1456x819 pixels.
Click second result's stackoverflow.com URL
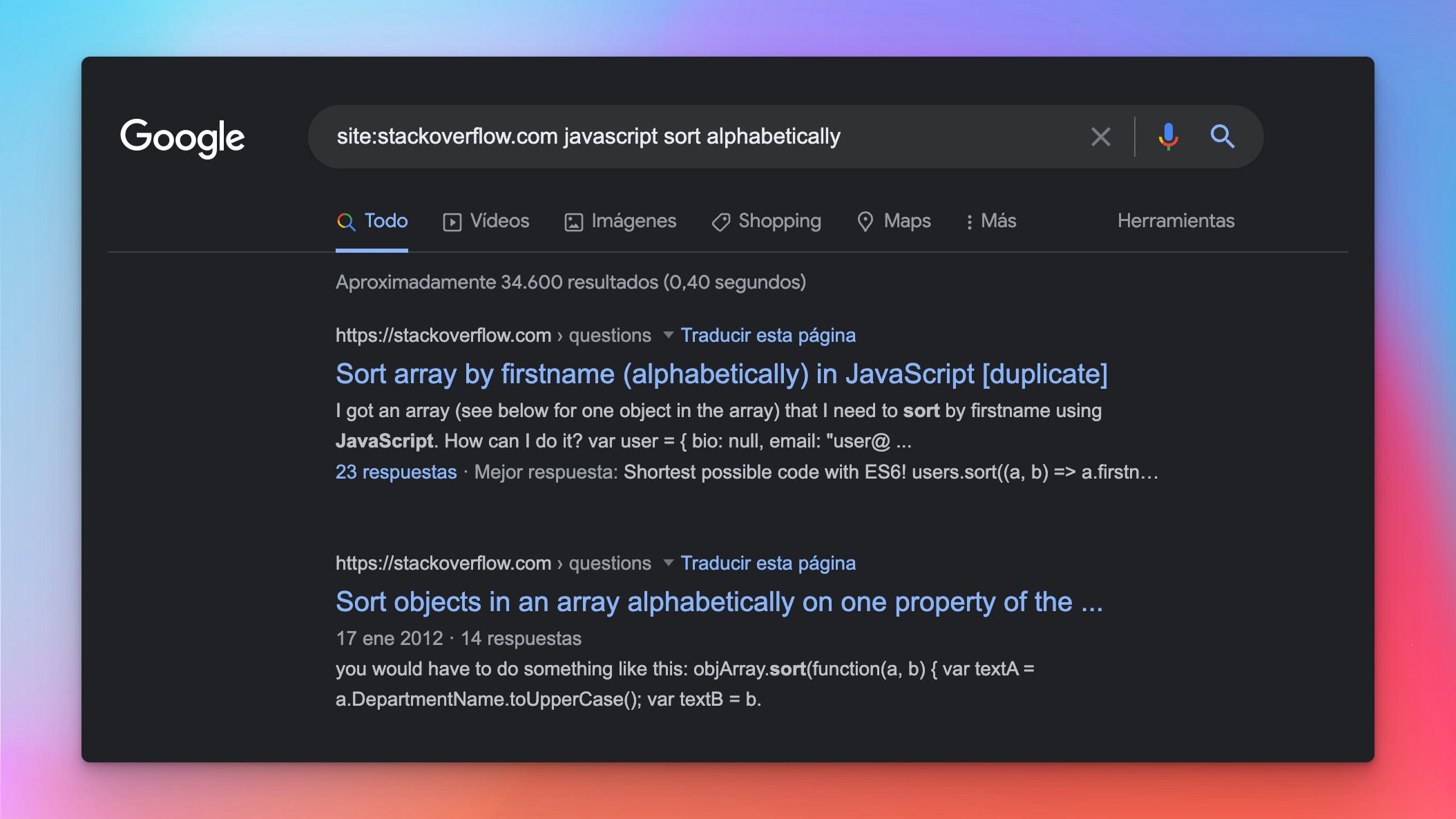pos(493,563)
